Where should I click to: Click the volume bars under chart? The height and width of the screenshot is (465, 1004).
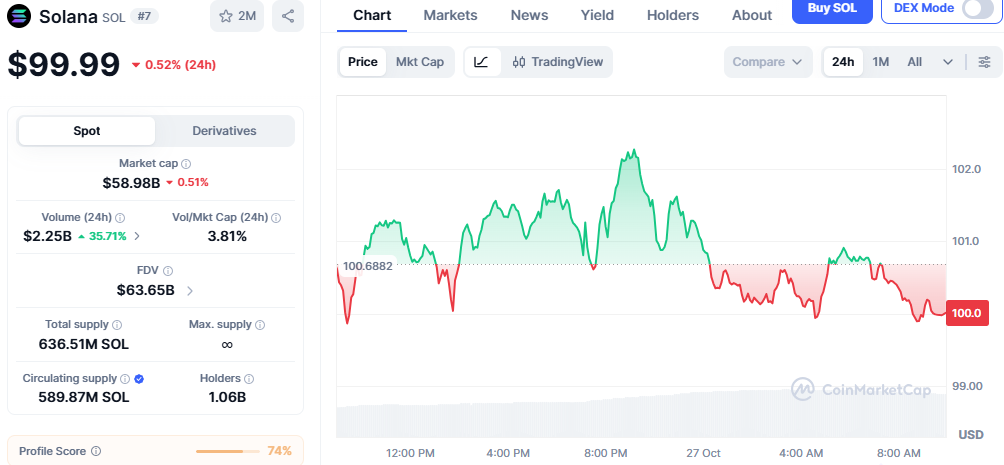[x=641, y=416]
